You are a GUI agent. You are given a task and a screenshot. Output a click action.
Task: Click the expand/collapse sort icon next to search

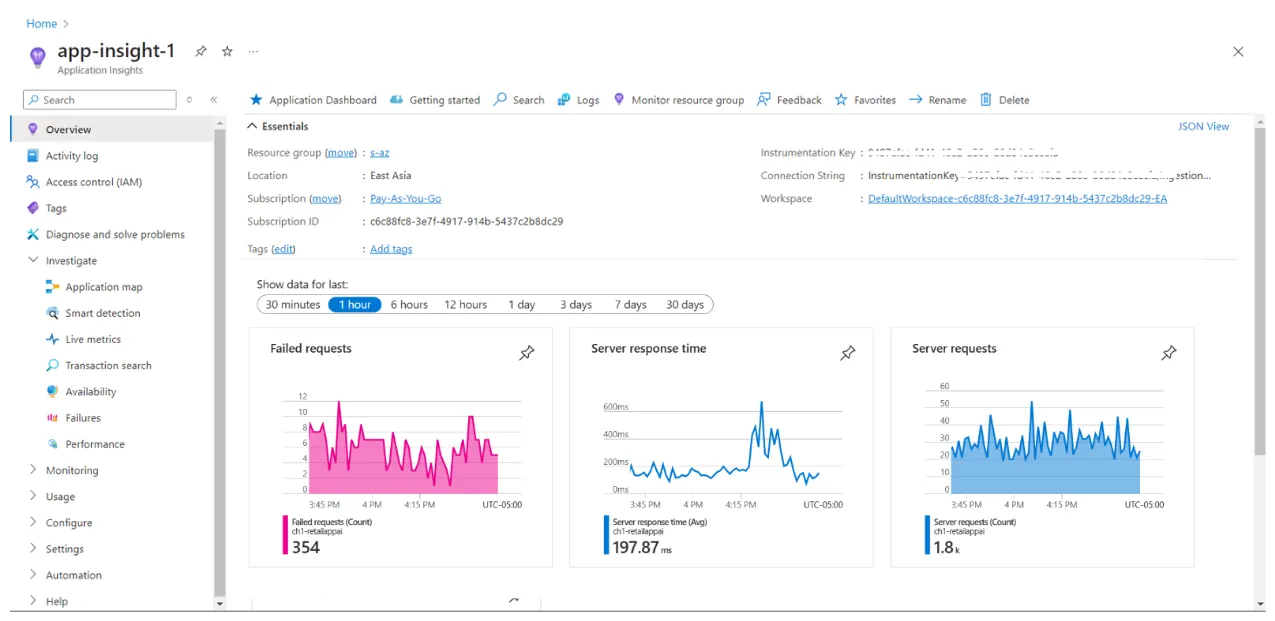tap(190, 100)
